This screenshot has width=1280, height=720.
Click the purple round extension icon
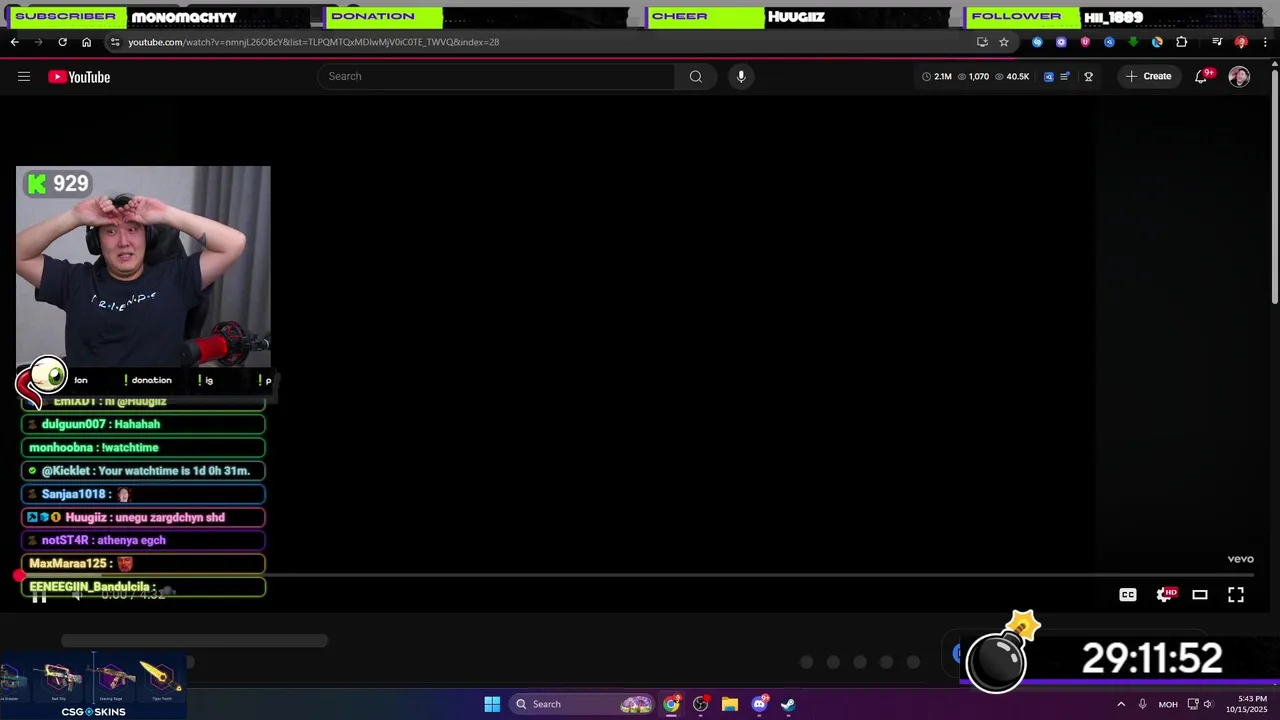click(x=1061, y=42)
